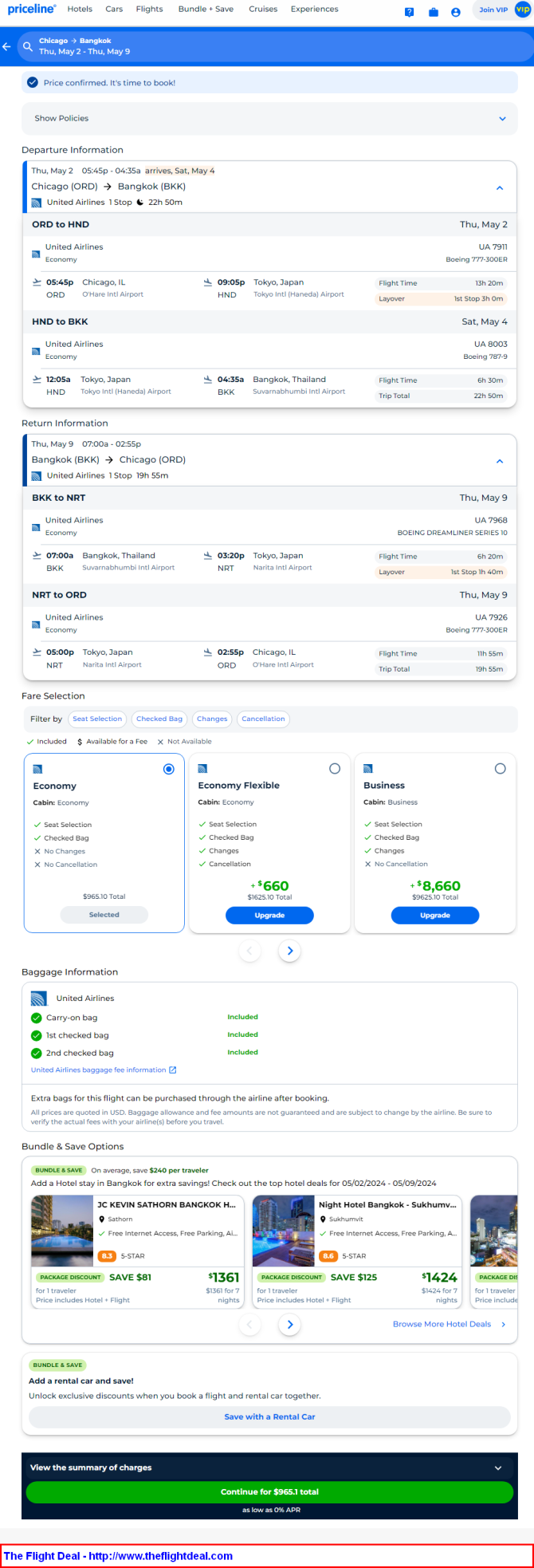Click the disabled Selected button on Economy
The height and width of the screenshot is (1568, 534).
coord(104,915)
